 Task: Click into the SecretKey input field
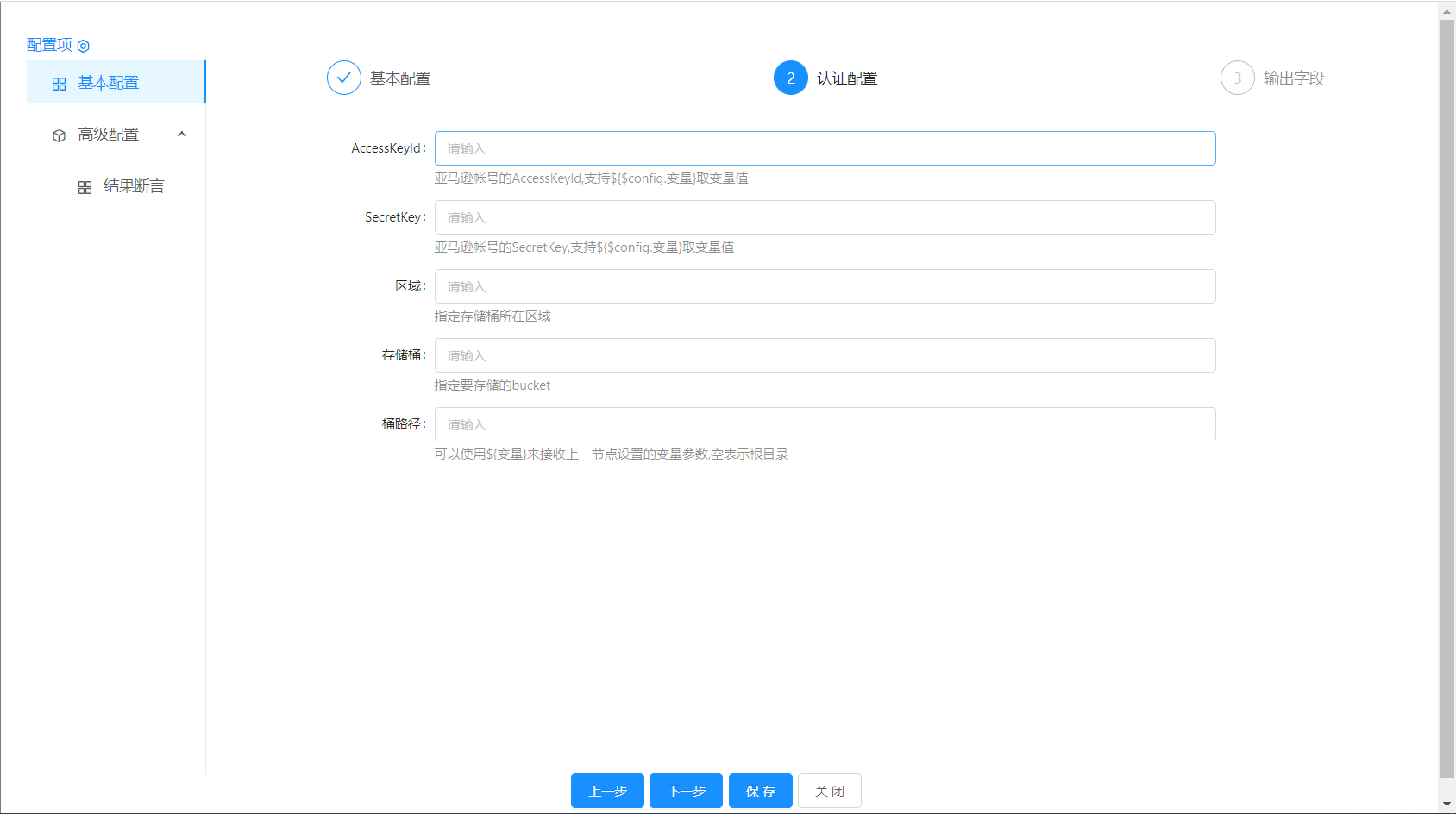(825, 217)
